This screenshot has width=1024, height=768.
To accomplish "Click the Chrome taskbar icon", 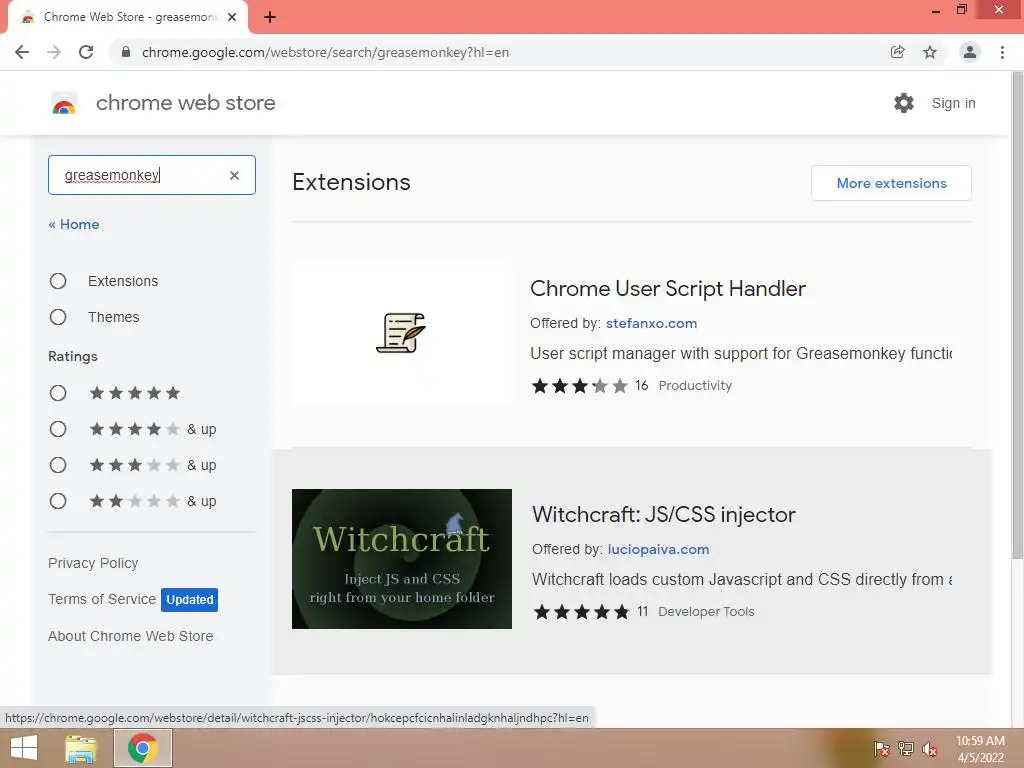I will [x=143, y=748].
